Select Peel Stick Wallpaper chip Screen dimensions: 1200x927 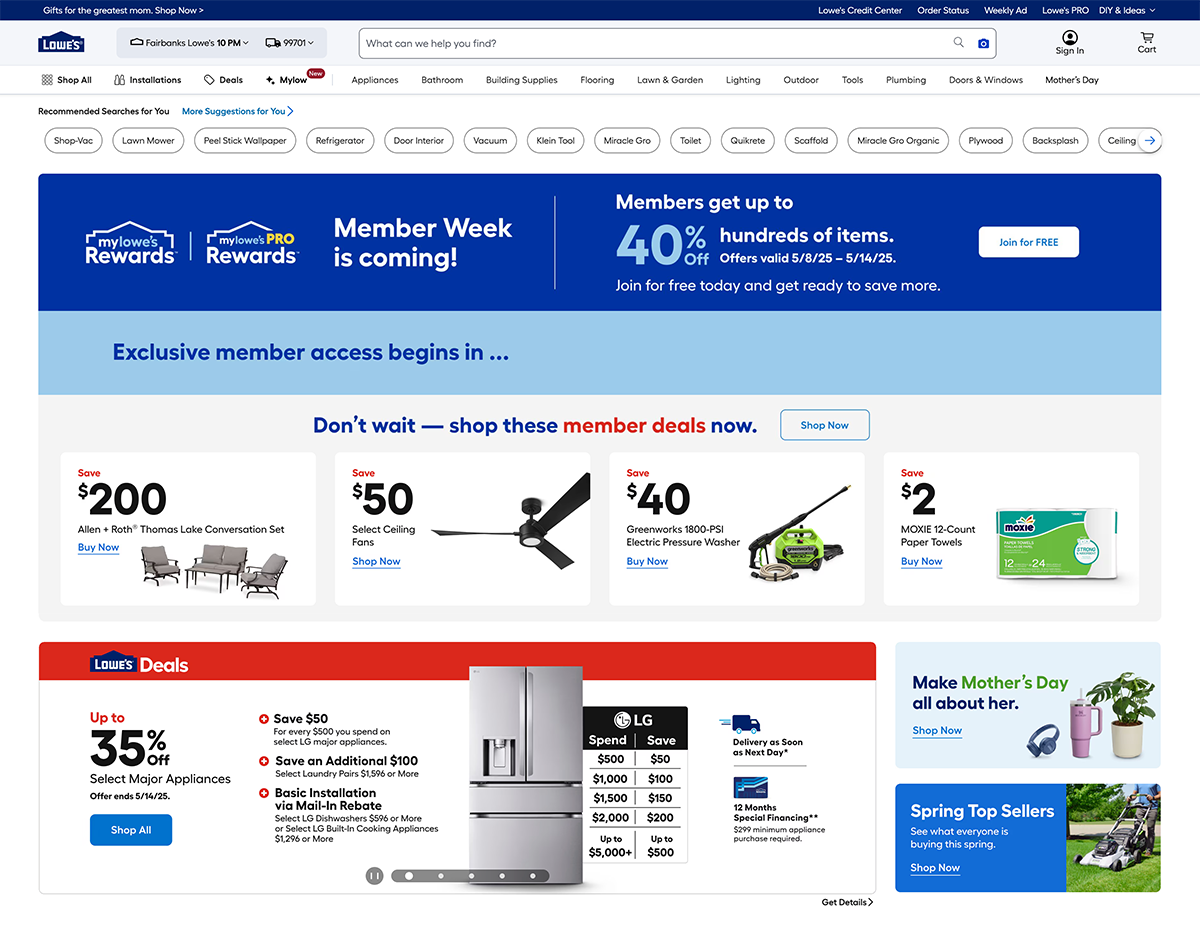coord(245,141)
